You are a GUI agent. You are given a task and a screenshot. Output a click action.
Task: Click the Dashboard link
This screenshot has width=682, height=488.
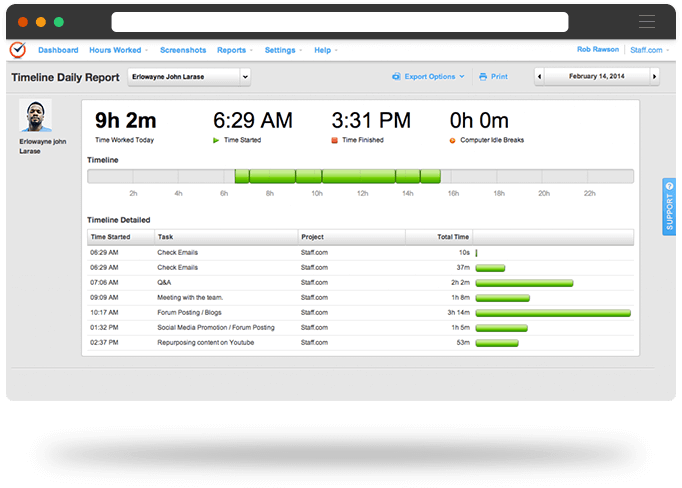click(58, 50)
